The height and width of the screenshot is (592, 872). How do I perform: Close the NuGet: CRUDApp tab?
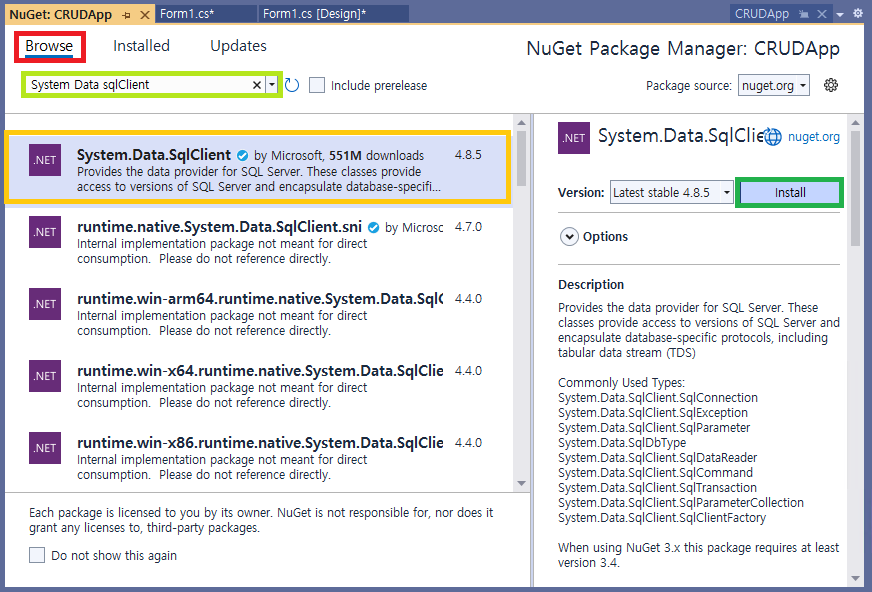(145, 15)
